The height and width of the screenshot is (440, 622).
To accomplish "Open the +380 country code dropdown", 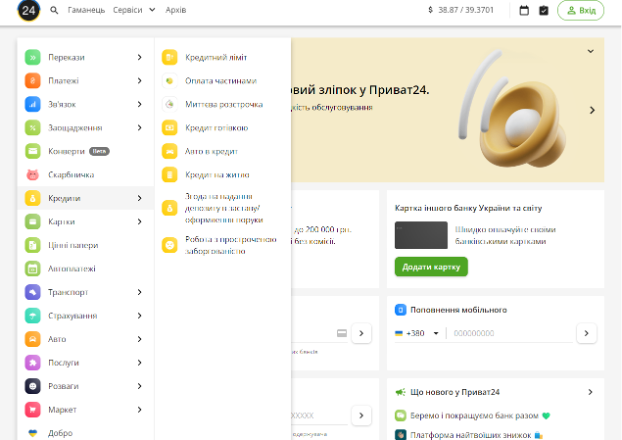I will pos(436,333).
